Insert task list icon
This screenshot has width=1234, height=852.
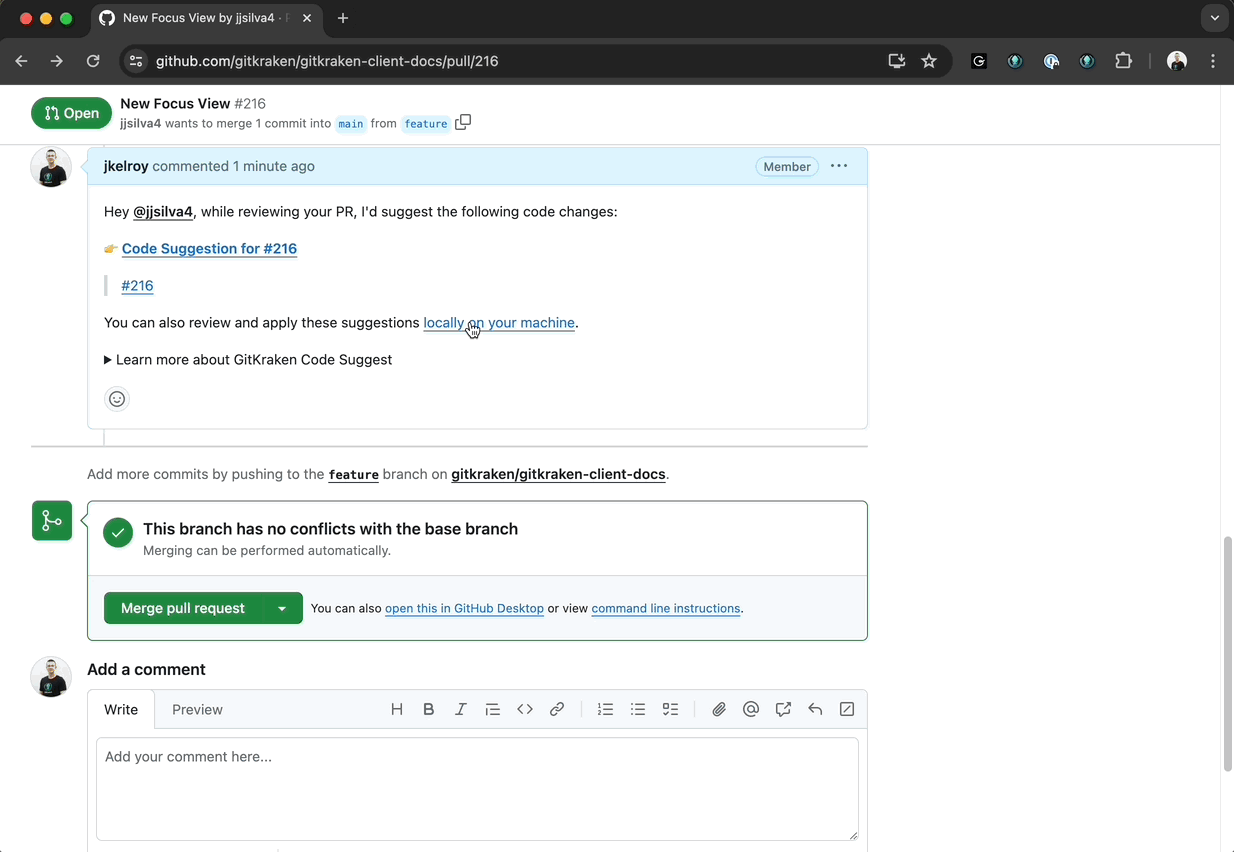coord(670,709)
